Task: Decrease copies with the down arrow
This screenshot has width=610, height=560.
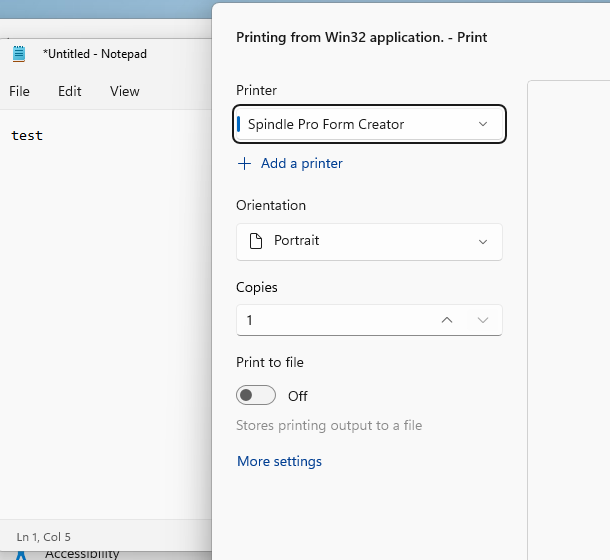Action: coord(483,320)
